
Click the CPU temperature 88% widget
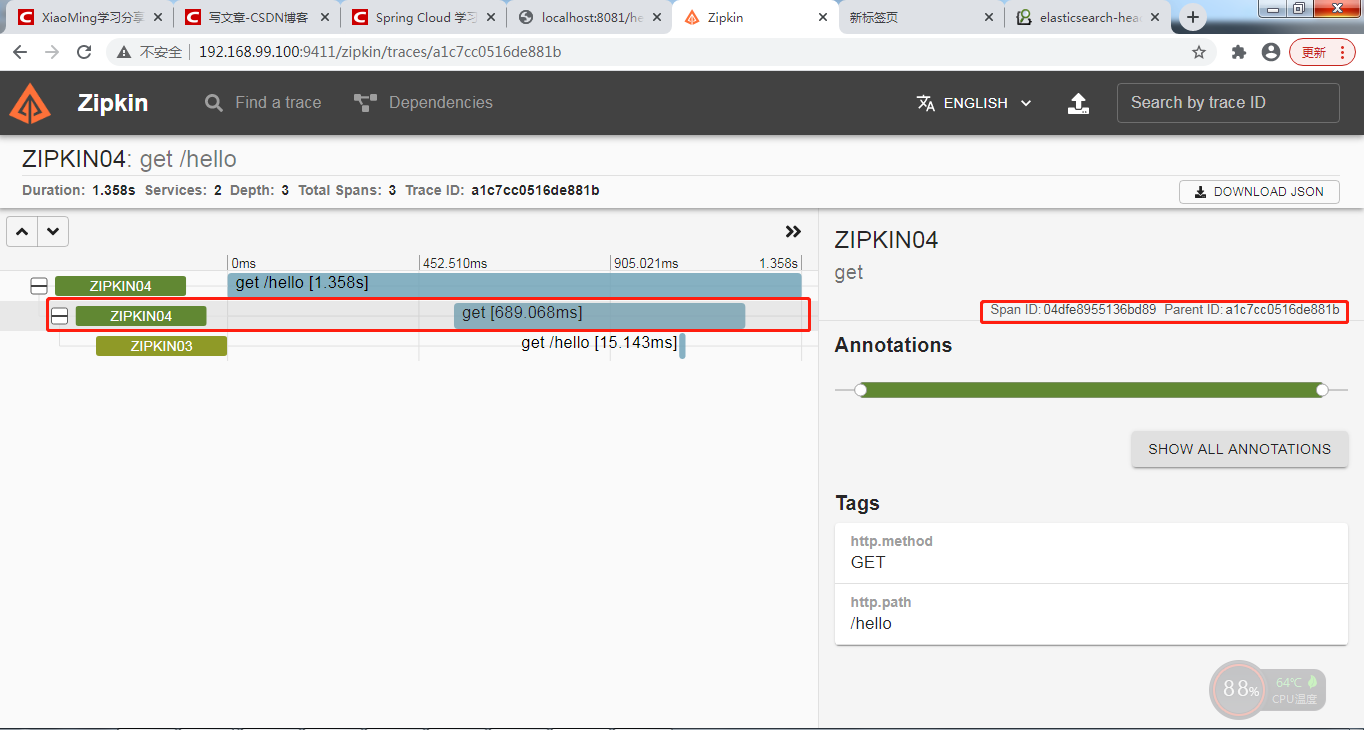[1268, 689]
